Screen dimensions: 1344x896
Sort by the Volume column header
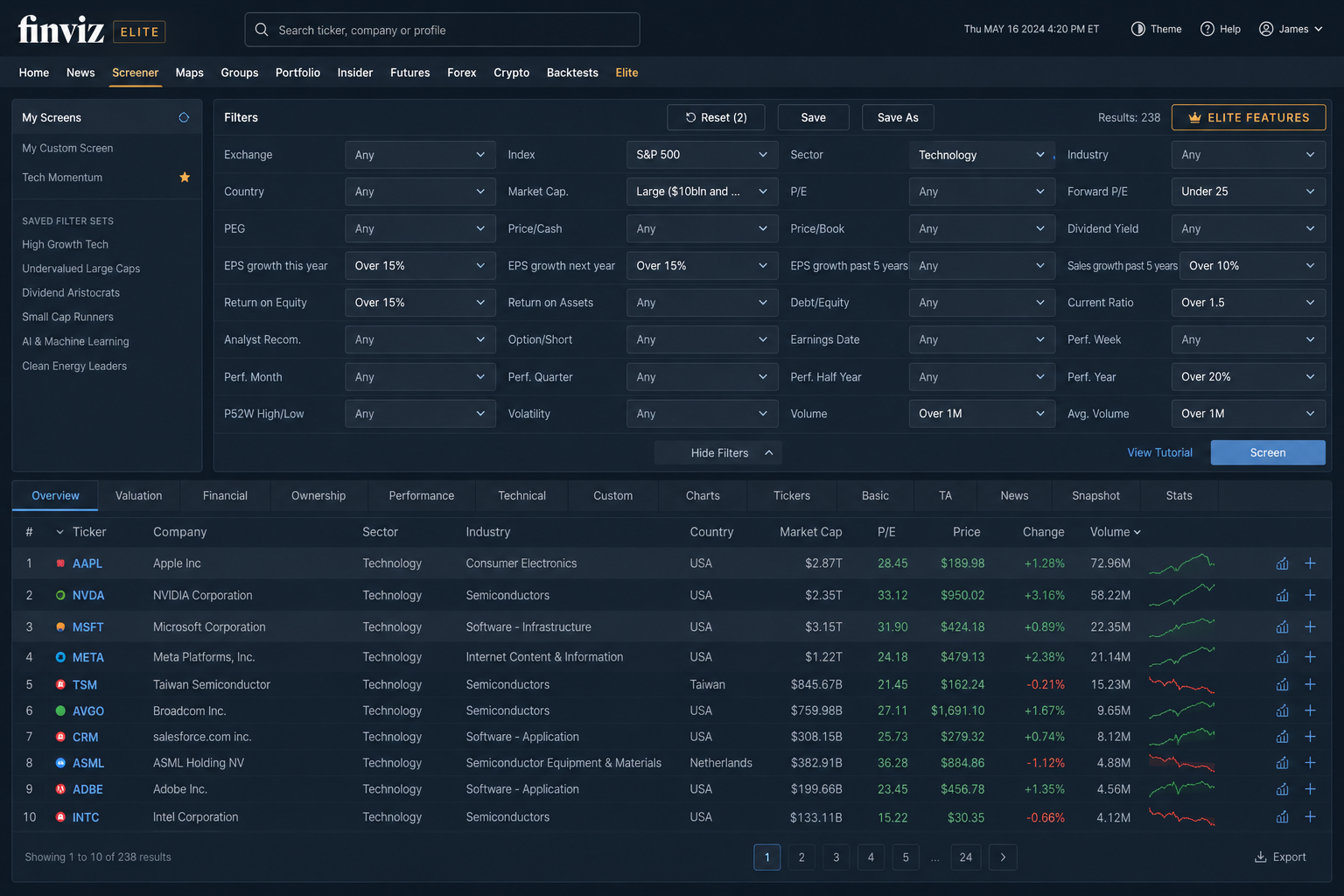1115,532
